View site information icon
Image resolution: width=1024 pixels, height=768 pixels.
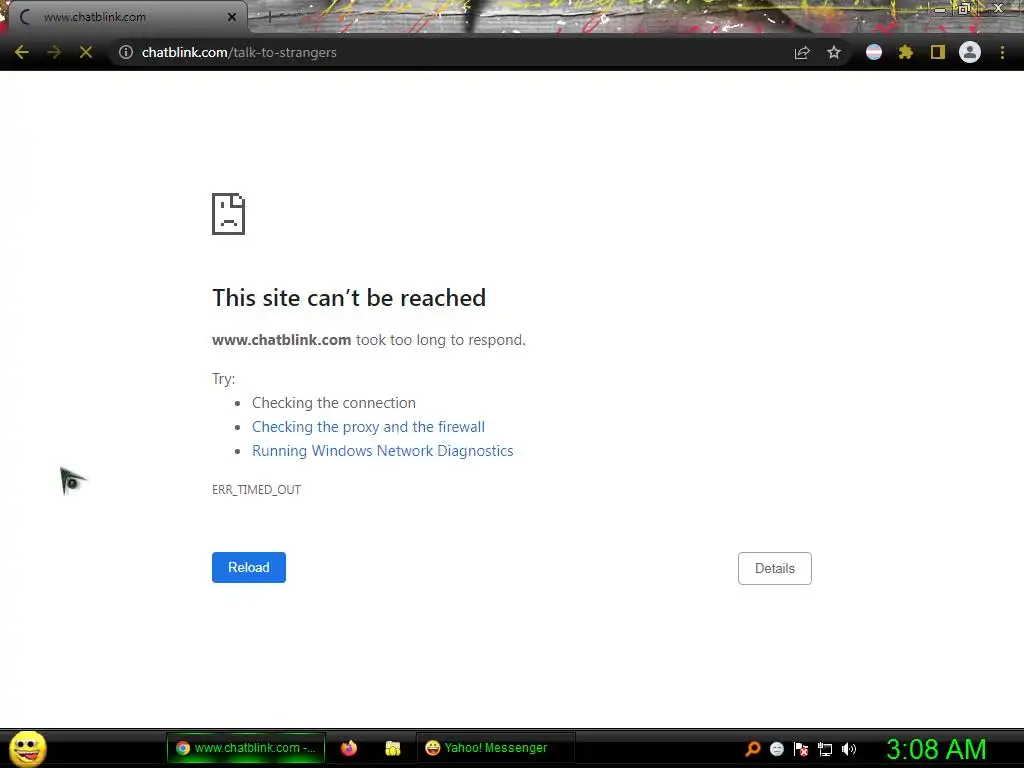click(x=126, y=52)
